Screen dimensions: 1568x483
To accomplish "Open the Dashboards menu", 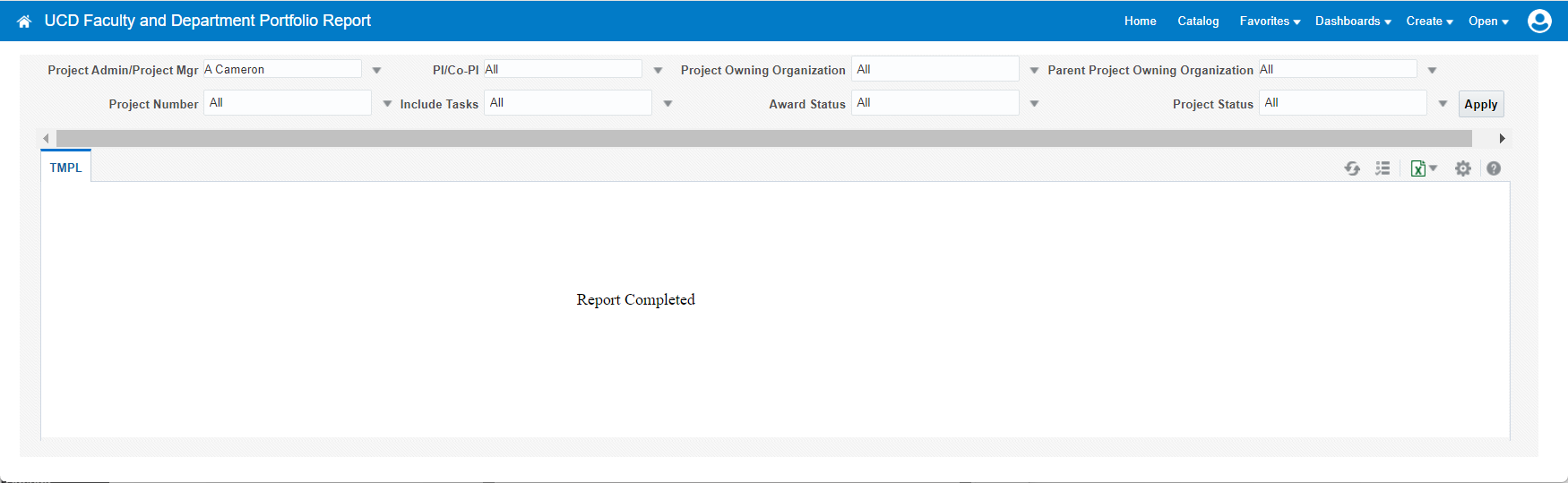I will [x=1353, y=22].
